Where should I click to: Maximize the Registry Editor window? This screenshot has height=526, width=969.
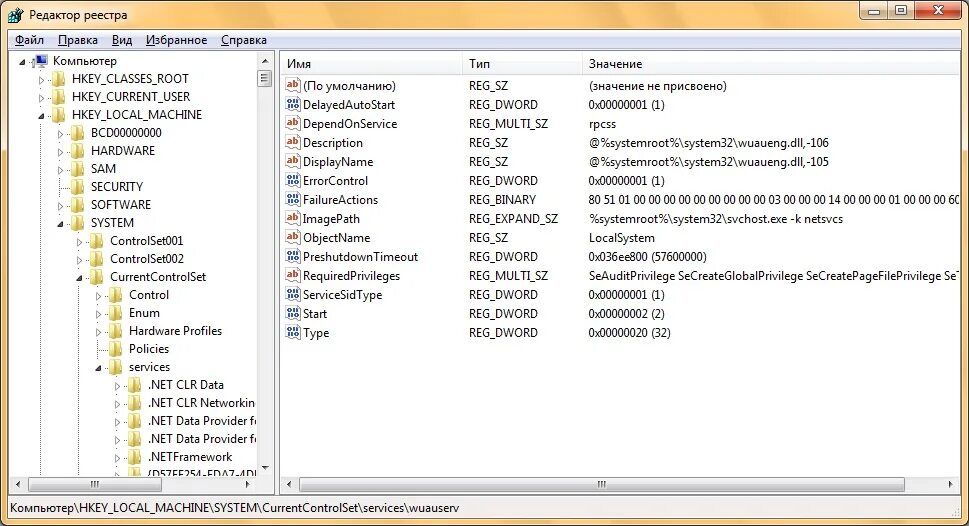[x=901, y=11]
